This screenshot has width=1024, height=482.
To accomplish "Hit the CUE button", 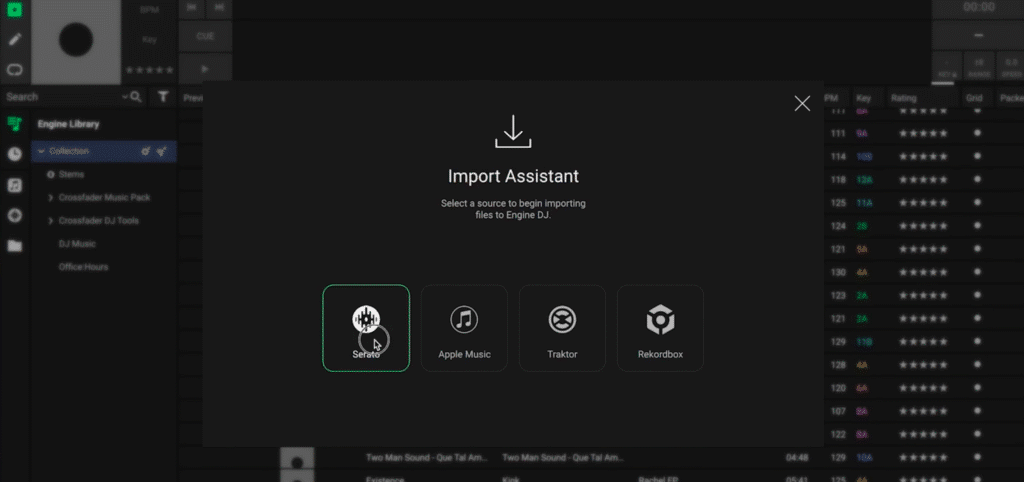I will point(205,36).
